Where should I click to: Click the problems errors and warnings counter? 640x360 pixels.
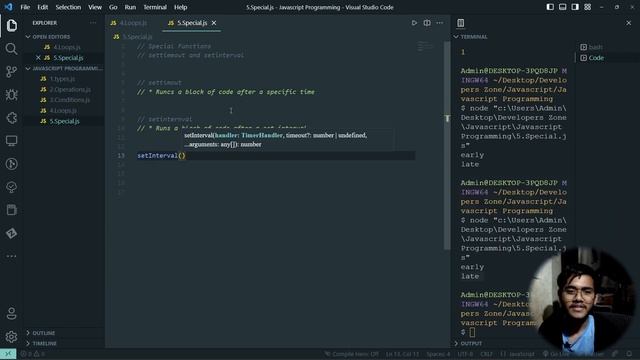pos(32,354)
